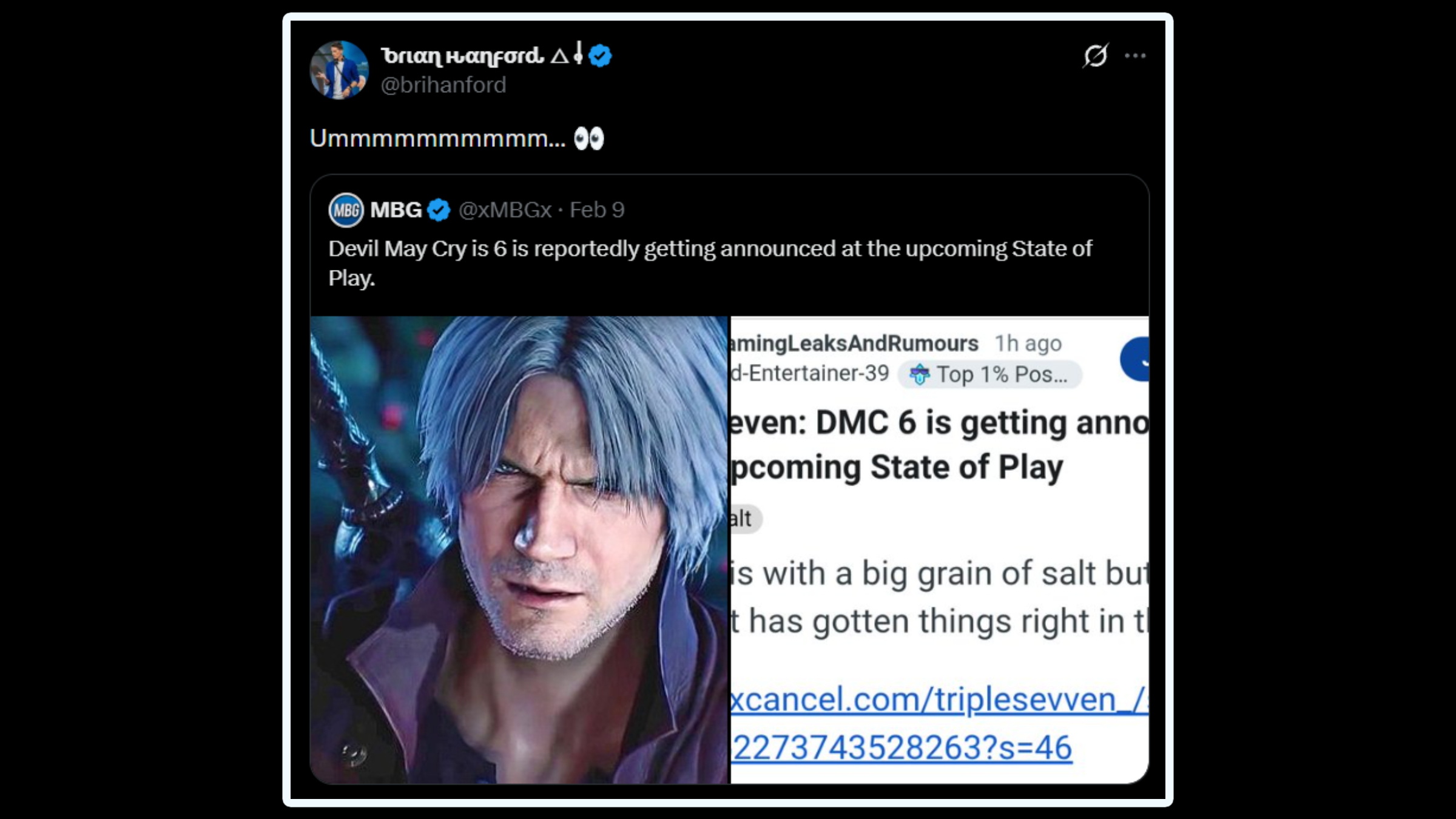Click the round MBG logo avatar
1456x819 pixels.
(346, 210)
